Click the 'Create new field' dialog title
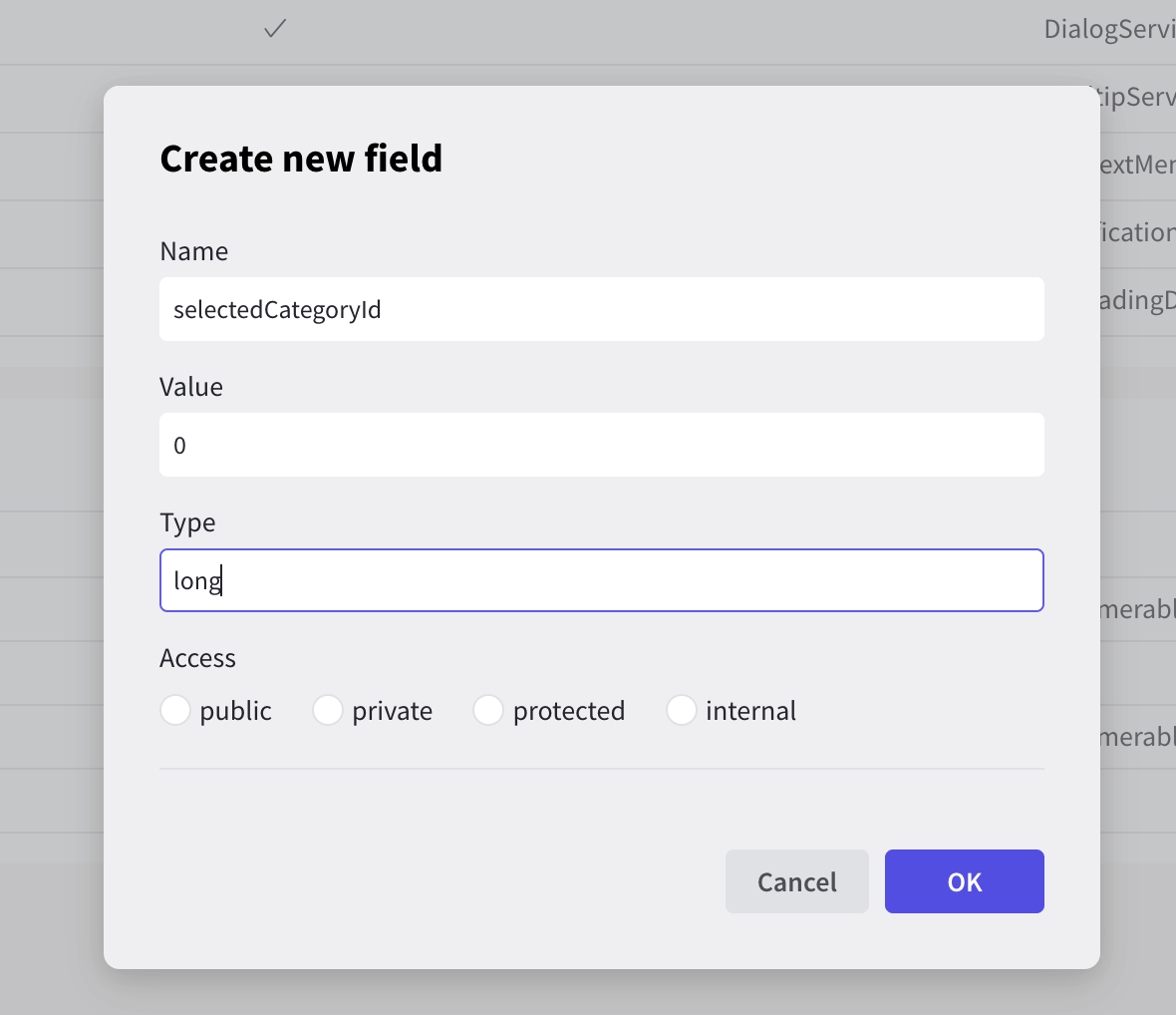Viewport: 1176px width, 1015px height. pos(301,159)
